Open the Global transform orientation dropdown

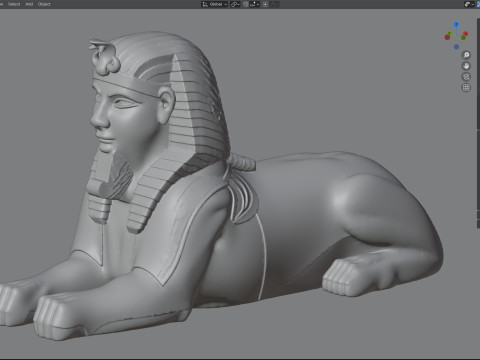point(214,4)
